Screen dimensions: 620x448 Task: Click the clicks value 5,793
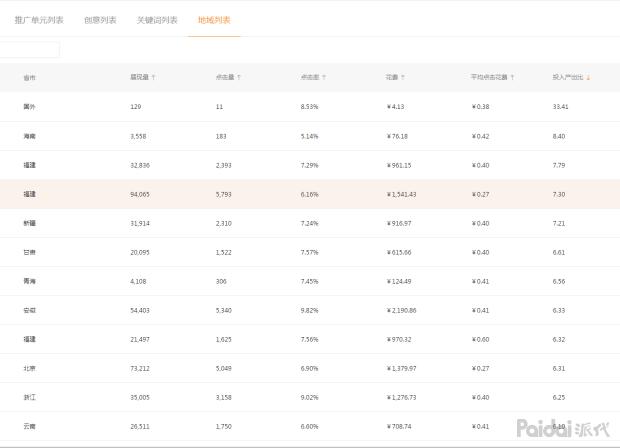[x=223, y=195]
